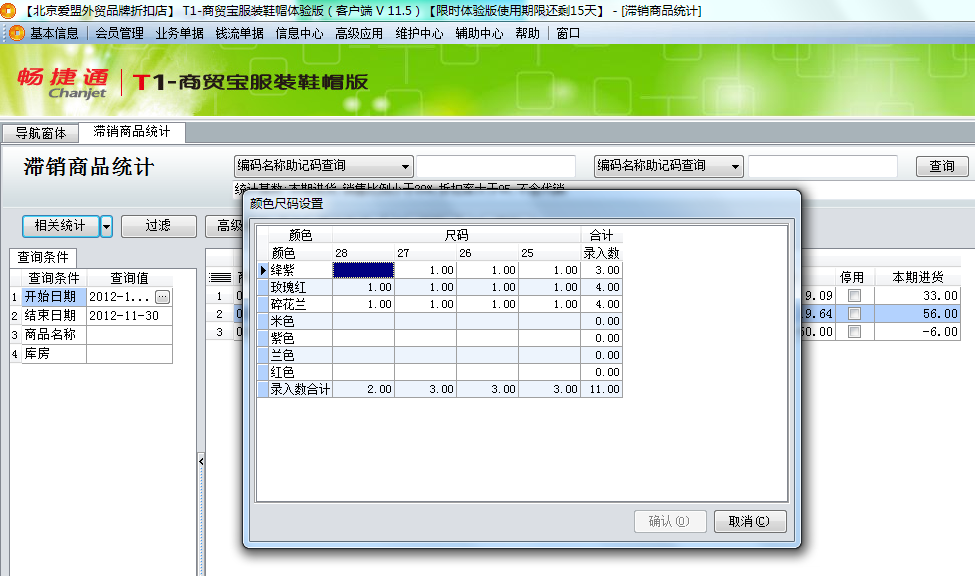Expand the 相关统计 split dropdown arrow
This screenshot has width=975, height=576.
(109, 226)
